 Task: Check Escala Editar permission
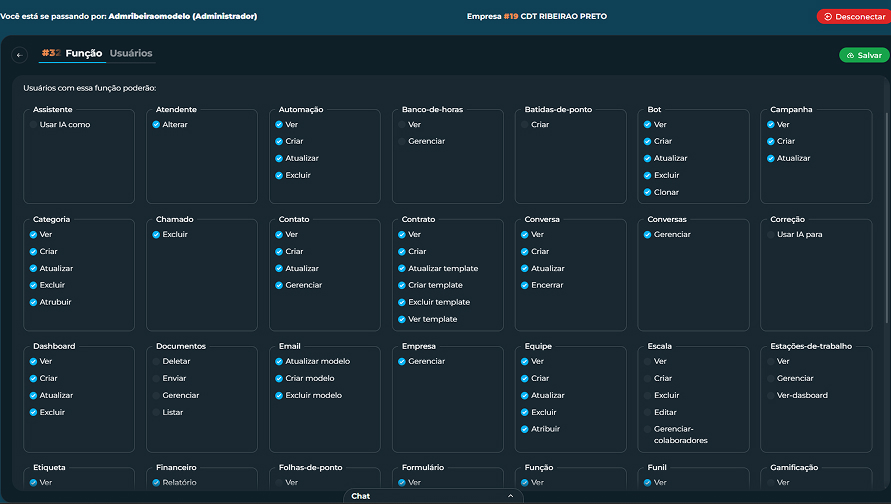(x=647, y=413)
